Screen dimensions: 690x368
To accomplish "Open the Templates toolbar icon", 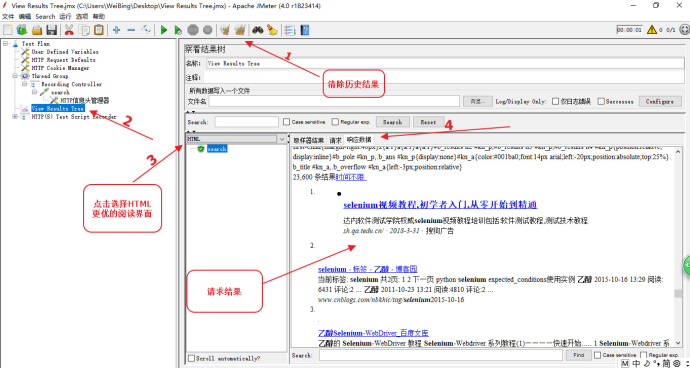I will click(22, 30).
